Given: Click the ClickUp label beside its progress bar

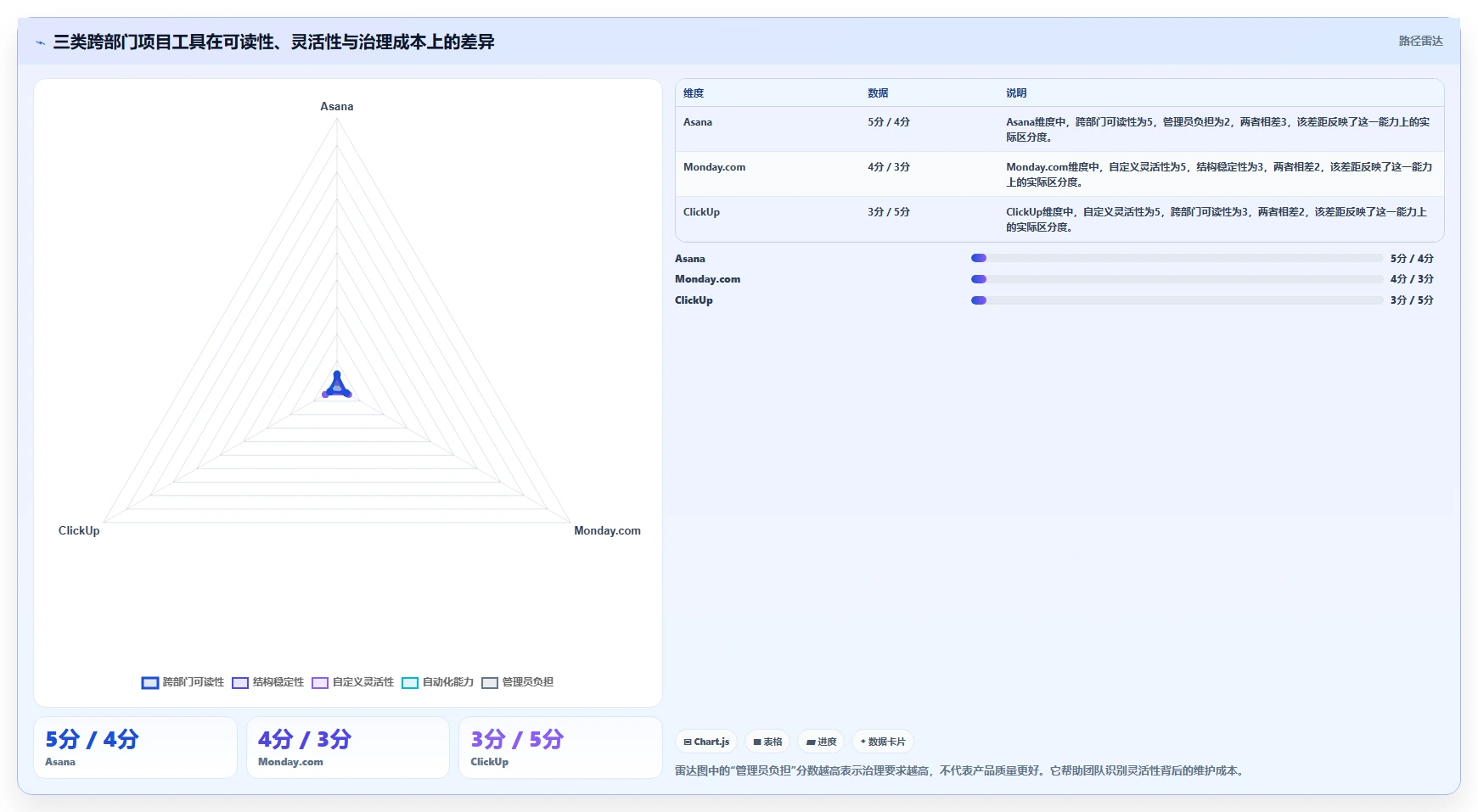Looking at the screenshot, I should [x=694, y=300].
